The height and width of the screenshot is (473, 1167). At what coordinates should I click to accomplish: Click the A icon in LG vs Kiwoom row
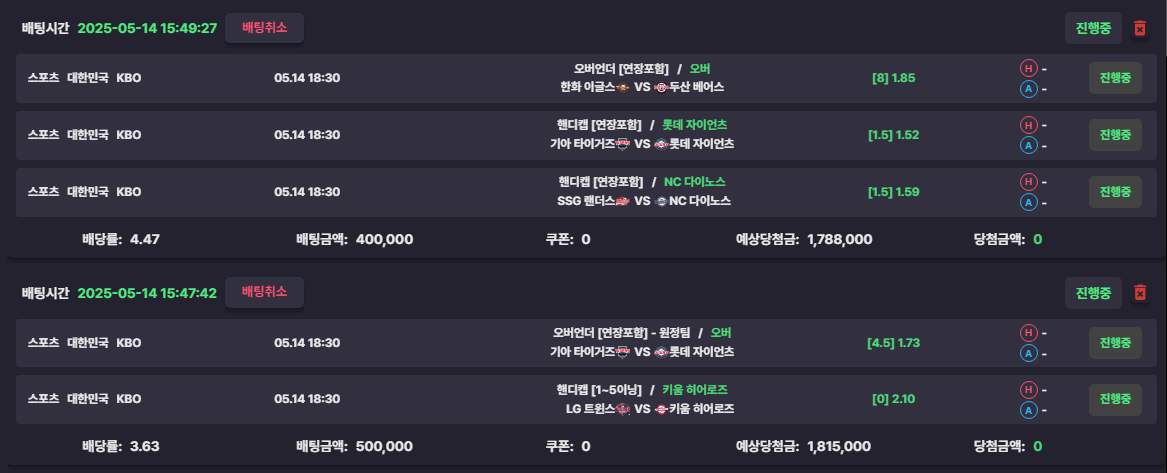coord(1028,411)
